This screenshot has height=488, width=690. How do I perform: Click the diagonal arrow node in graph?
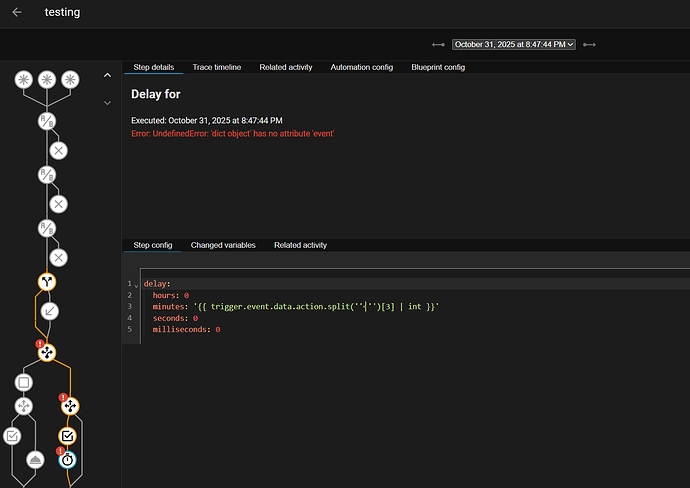[48, 311]
